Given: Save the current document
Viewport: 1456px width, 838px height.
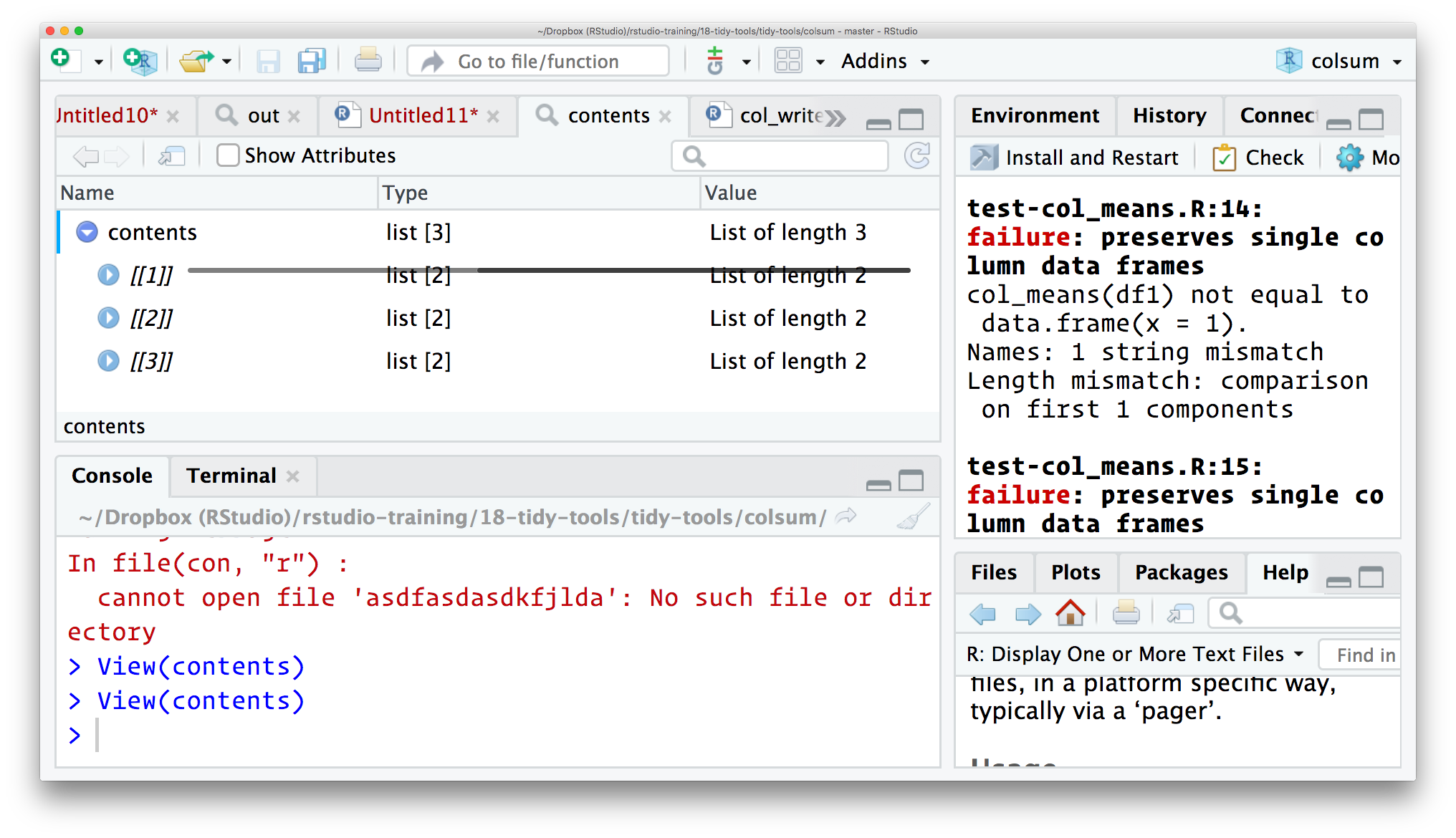Looking at the screenshot, I should click(x=268, y=61).
